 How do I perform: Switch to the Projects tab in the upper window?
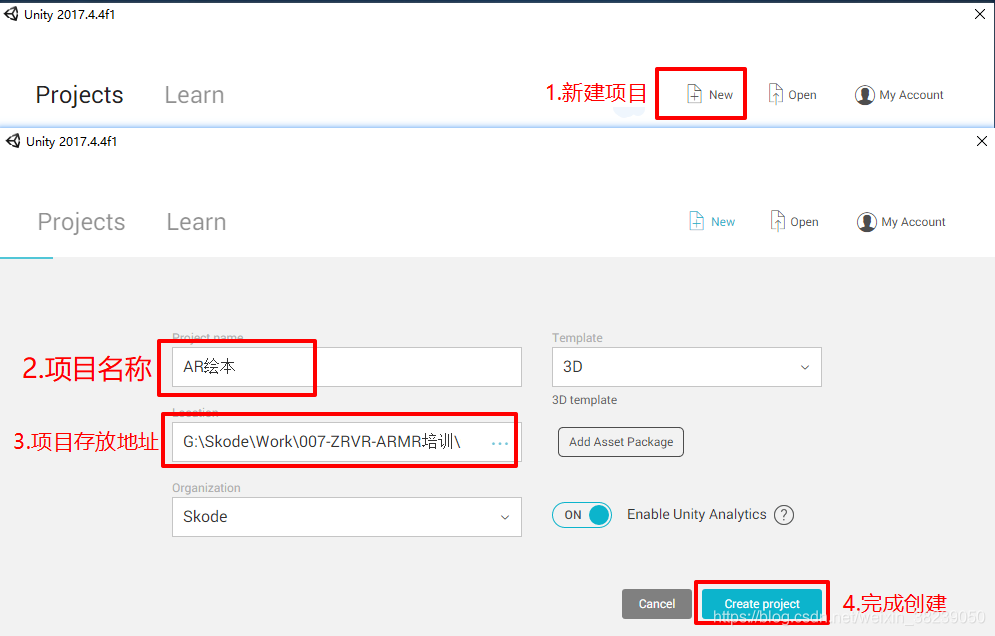[x=79, y=95]
